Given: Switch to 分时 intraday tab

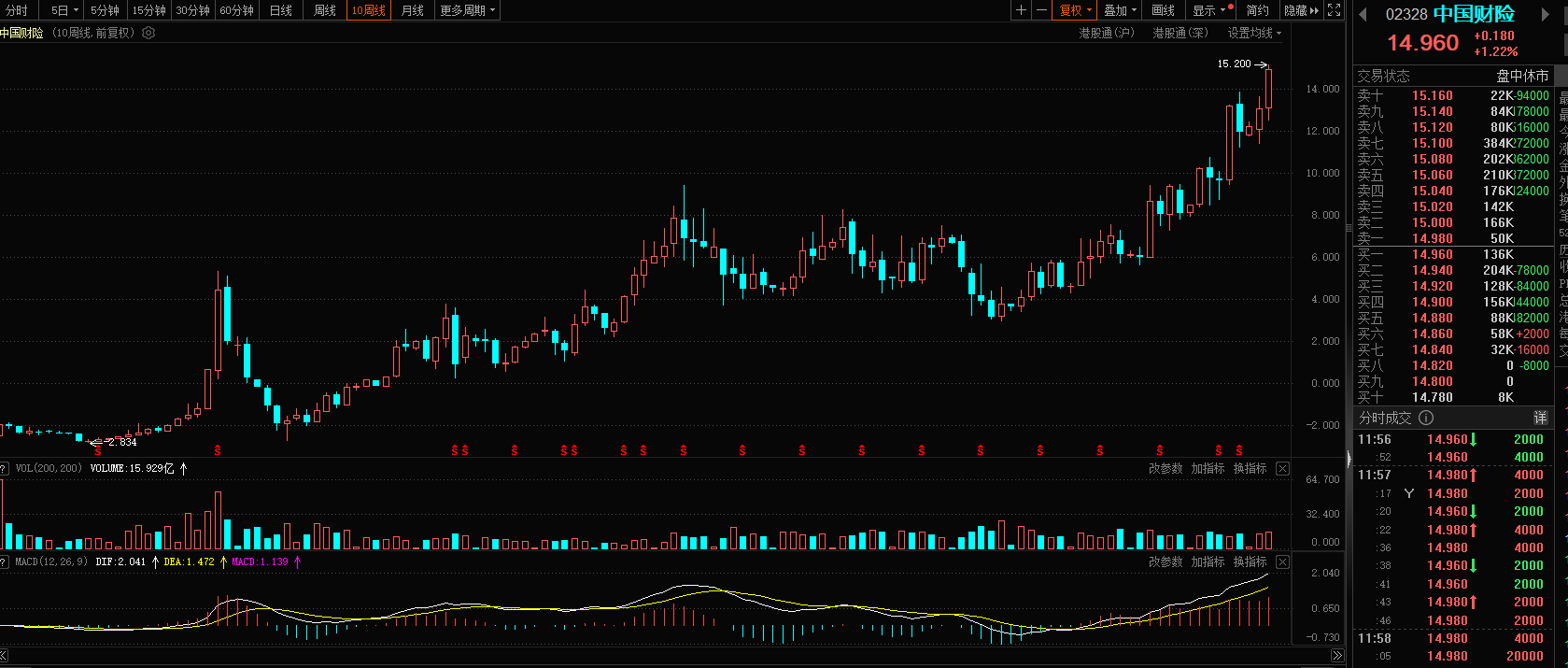Looking at the screenshot, I should click(x=17, y=10).
